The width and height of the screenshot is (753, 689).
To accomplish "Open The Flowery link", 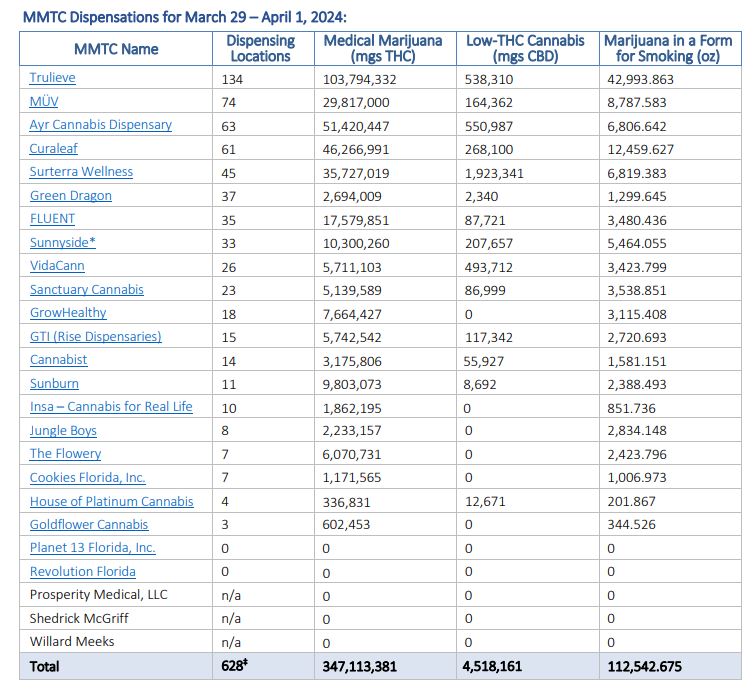I will [x=65, y=454].
